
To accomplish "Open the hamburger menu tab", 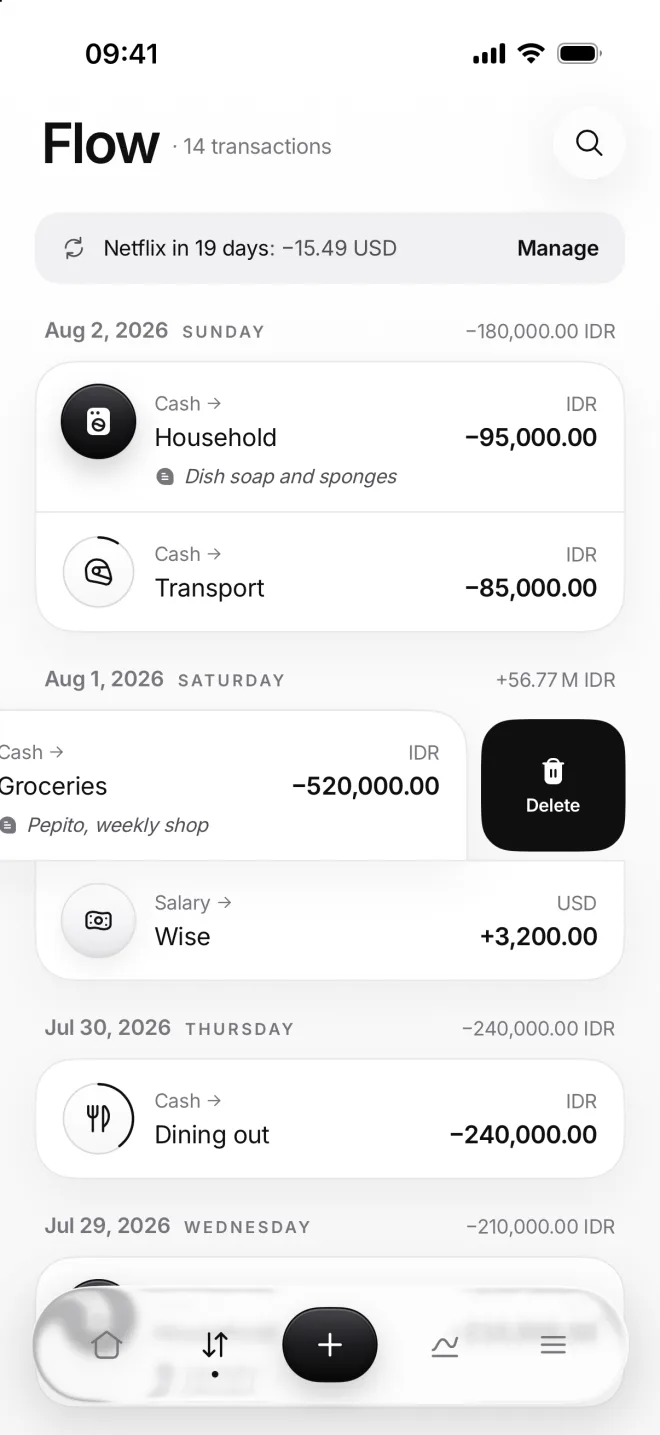I will [x=553, y=1346].
